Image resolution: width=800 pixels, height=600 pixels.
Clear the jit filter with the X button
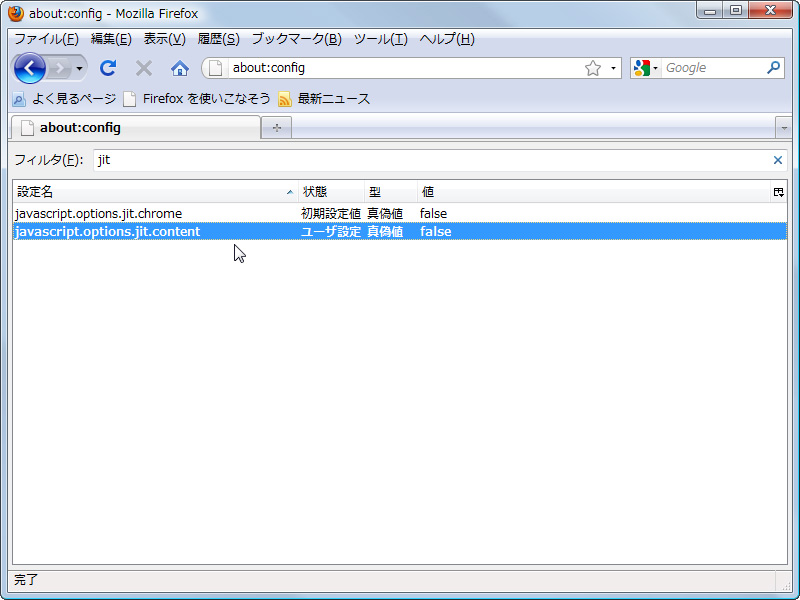777,160
